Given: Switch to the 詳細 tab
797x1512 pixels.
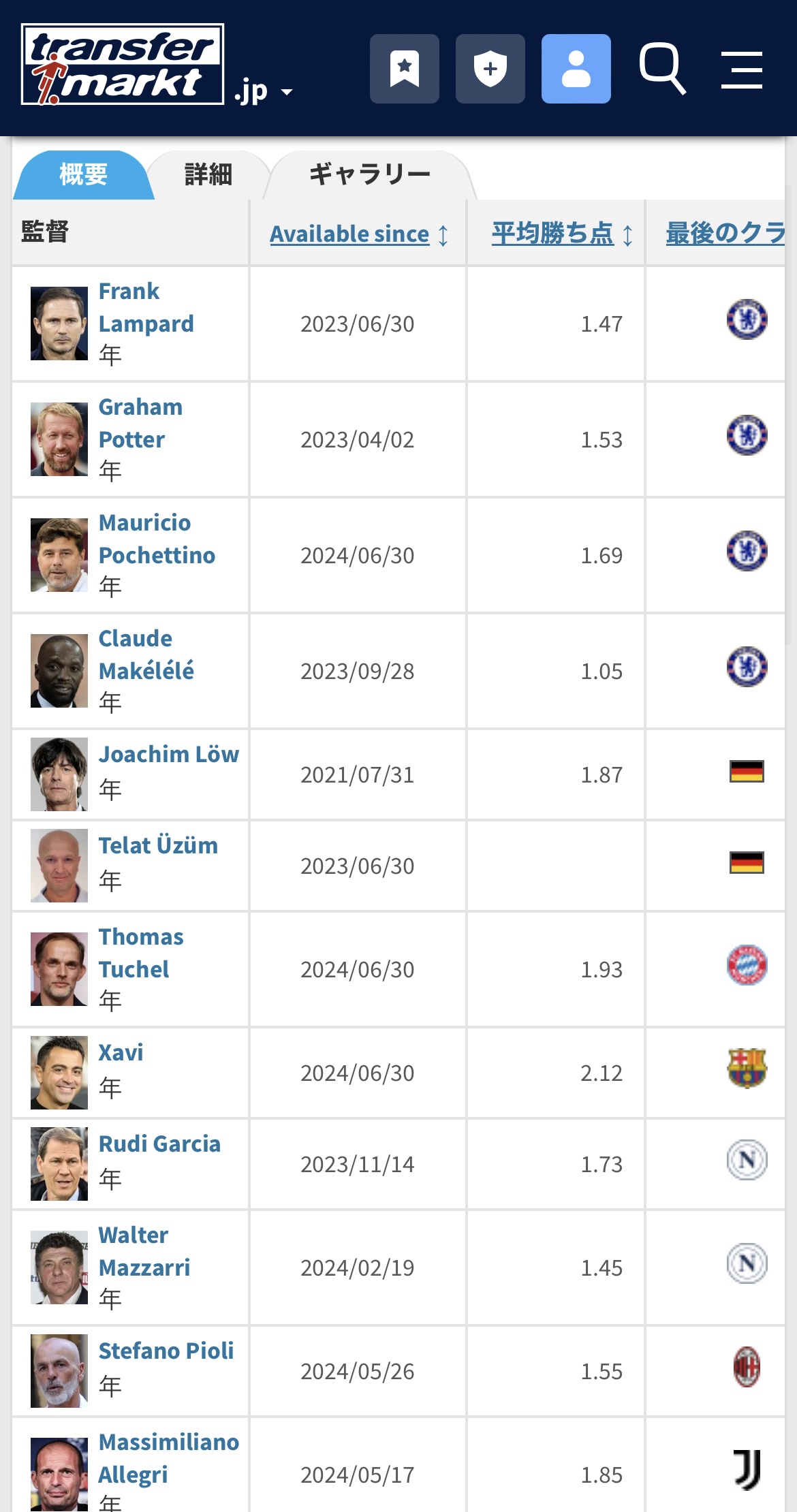Looking at the screenshot, I should 208,175.
